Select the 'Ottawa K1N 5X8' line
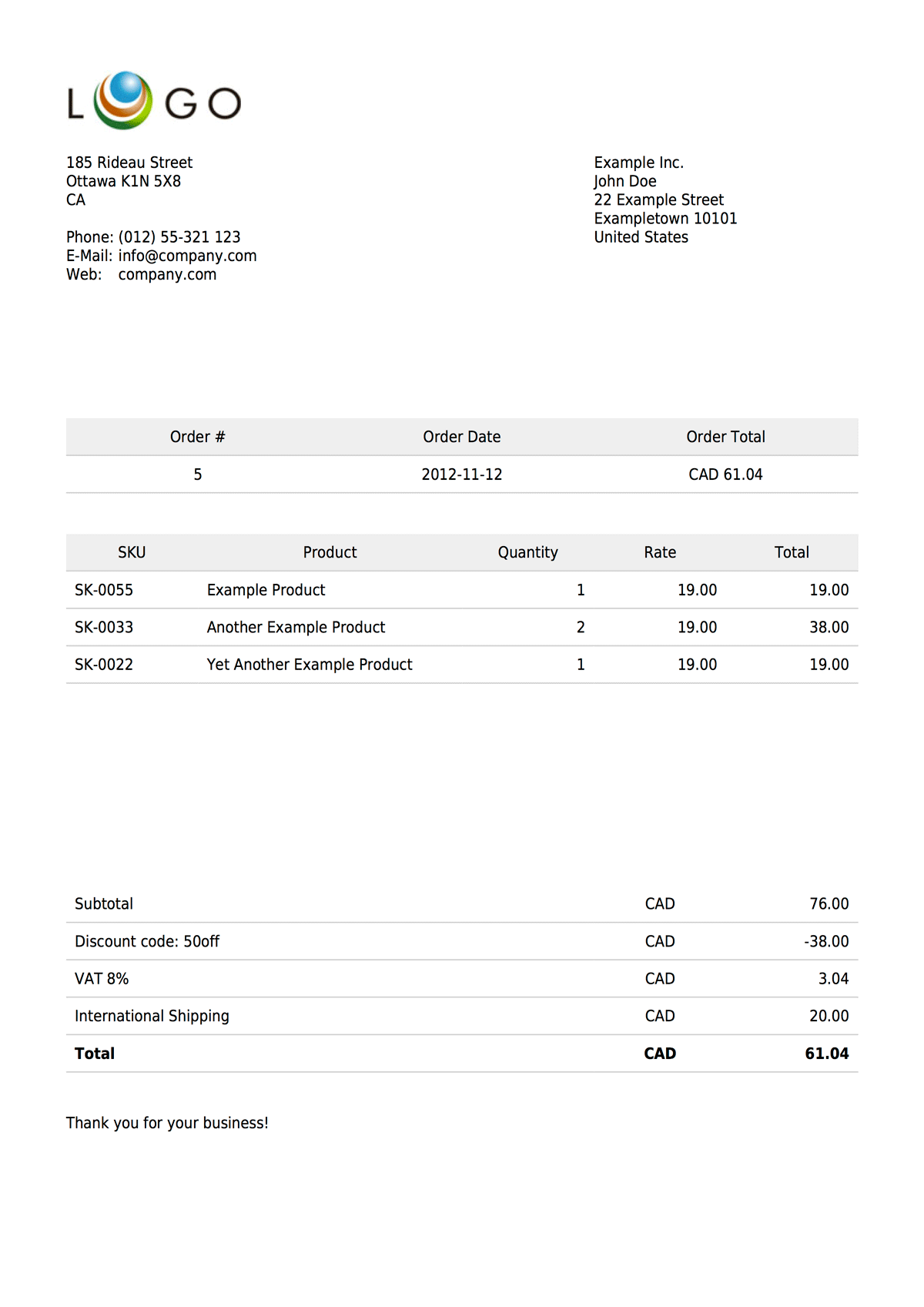 tap(123, 181)
